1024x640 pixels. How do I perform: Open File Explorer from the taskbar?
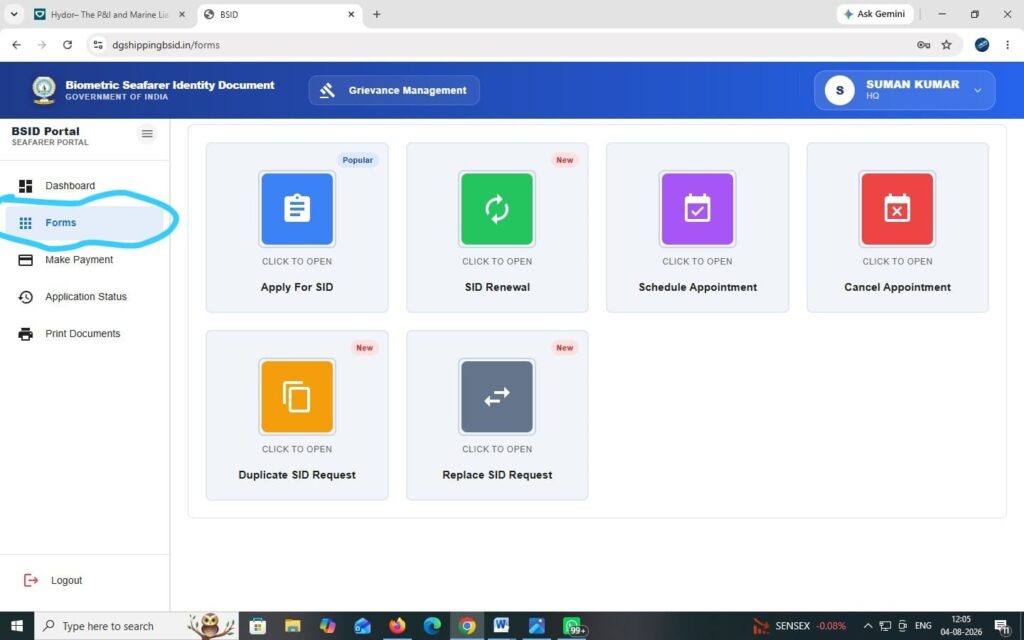[x=293, y=626]
